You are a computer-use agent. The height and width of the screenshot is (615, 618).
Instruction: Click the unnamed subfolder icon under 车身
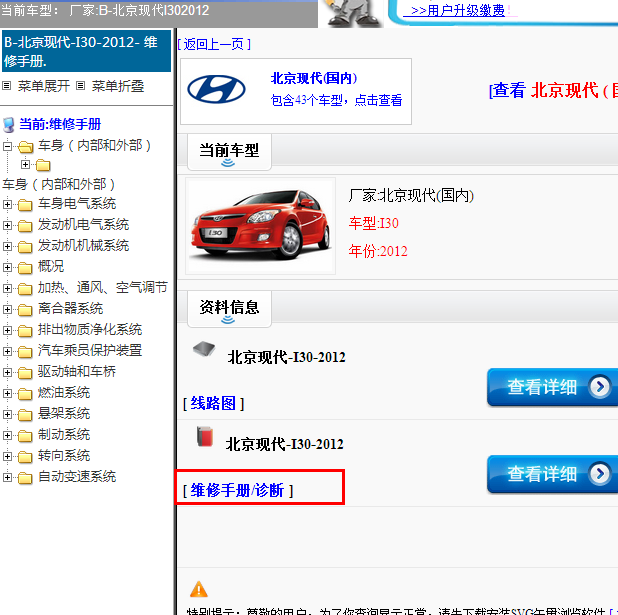point(43,165)
